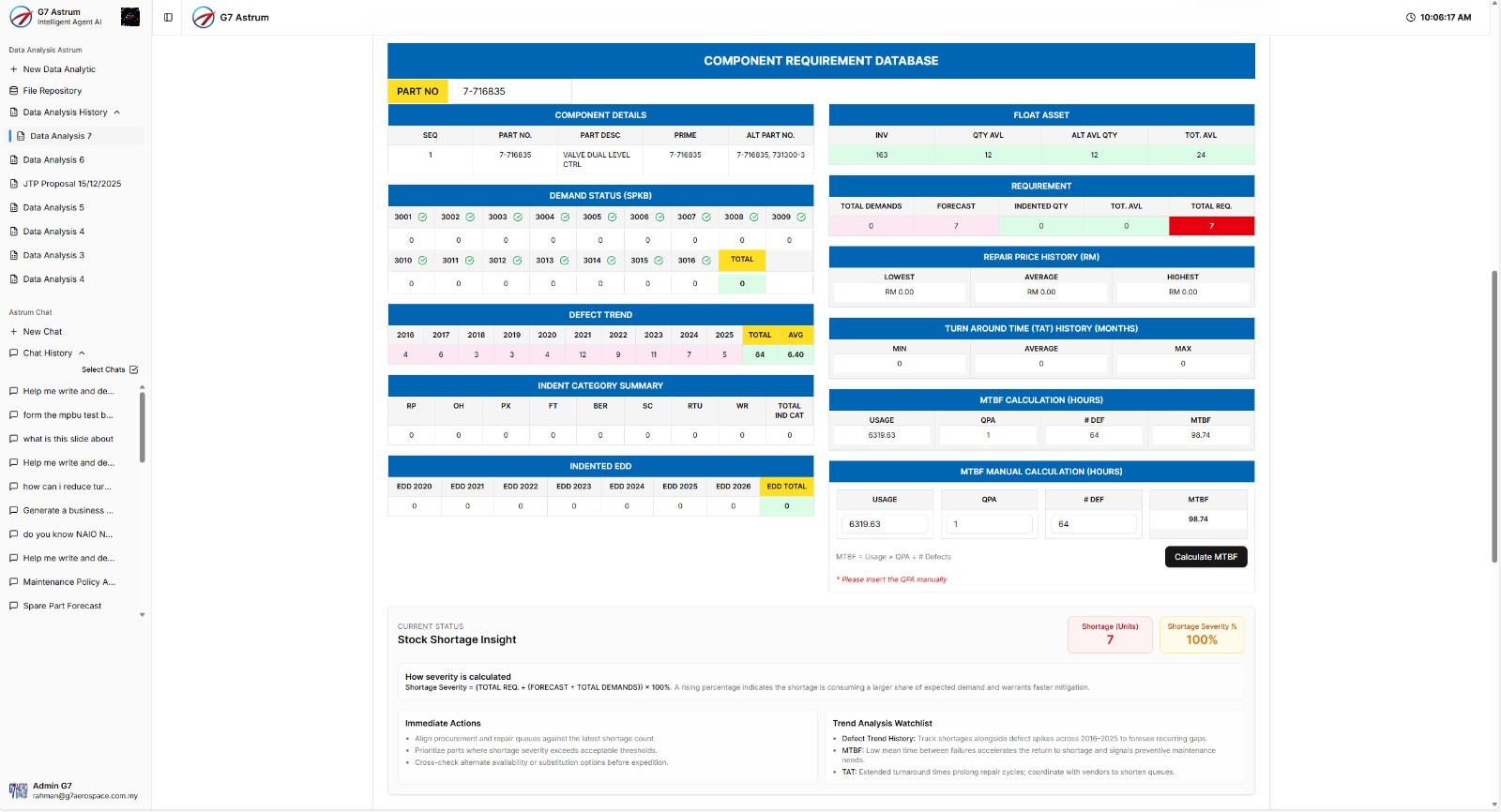Toggle the Select Chats checkbox
The width and height of the screenshot is (1501, 812).
[133, 369]
